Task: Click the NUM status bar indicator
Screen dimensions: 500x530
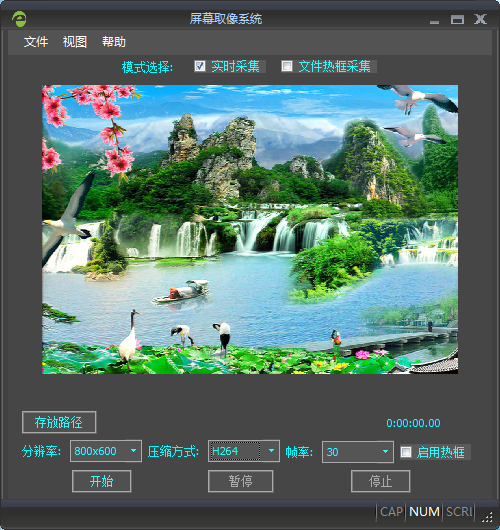Action: (424, 511)
